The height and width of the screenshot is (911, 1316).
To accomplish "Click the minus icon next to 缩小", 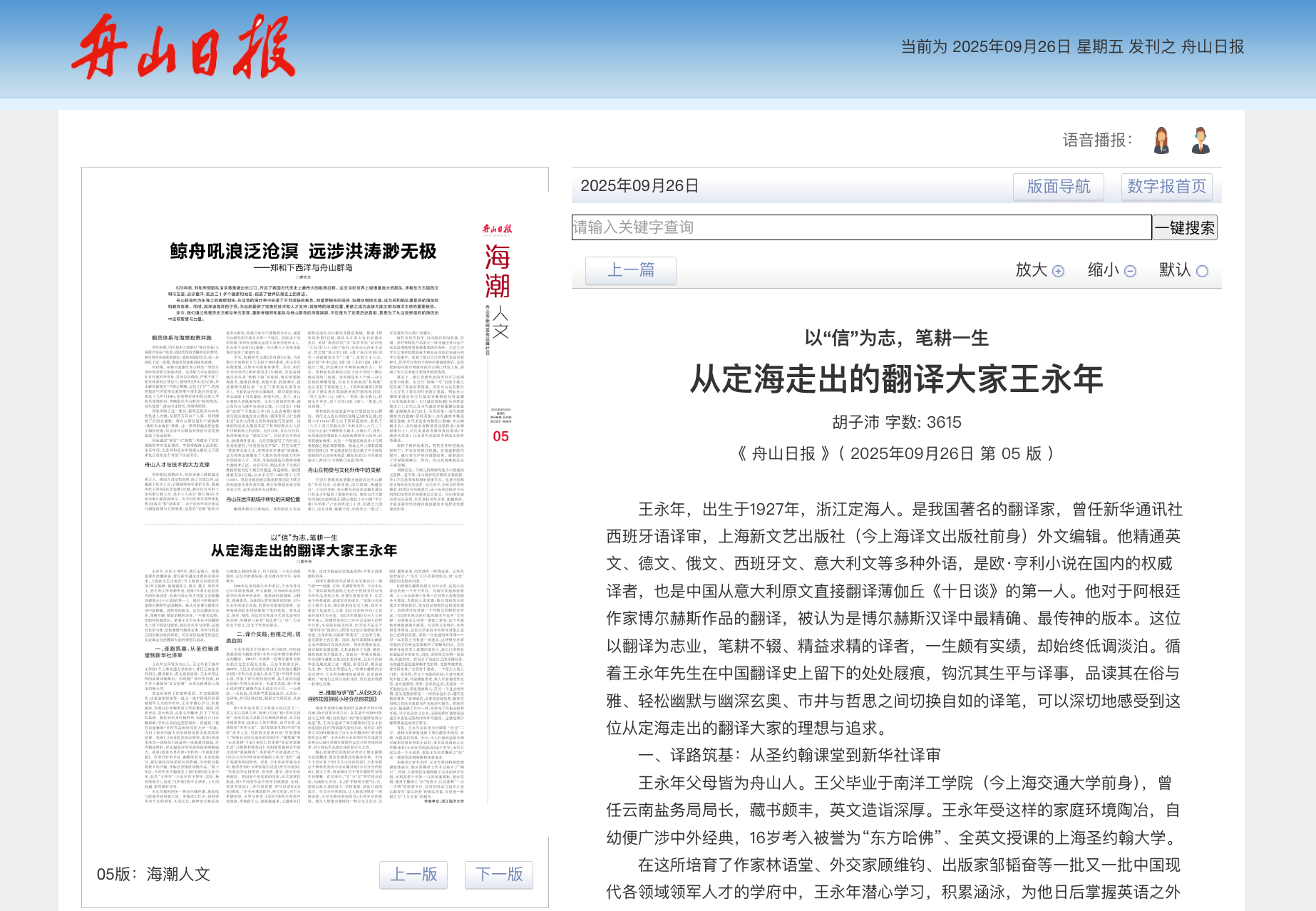I will [1130, 271].
